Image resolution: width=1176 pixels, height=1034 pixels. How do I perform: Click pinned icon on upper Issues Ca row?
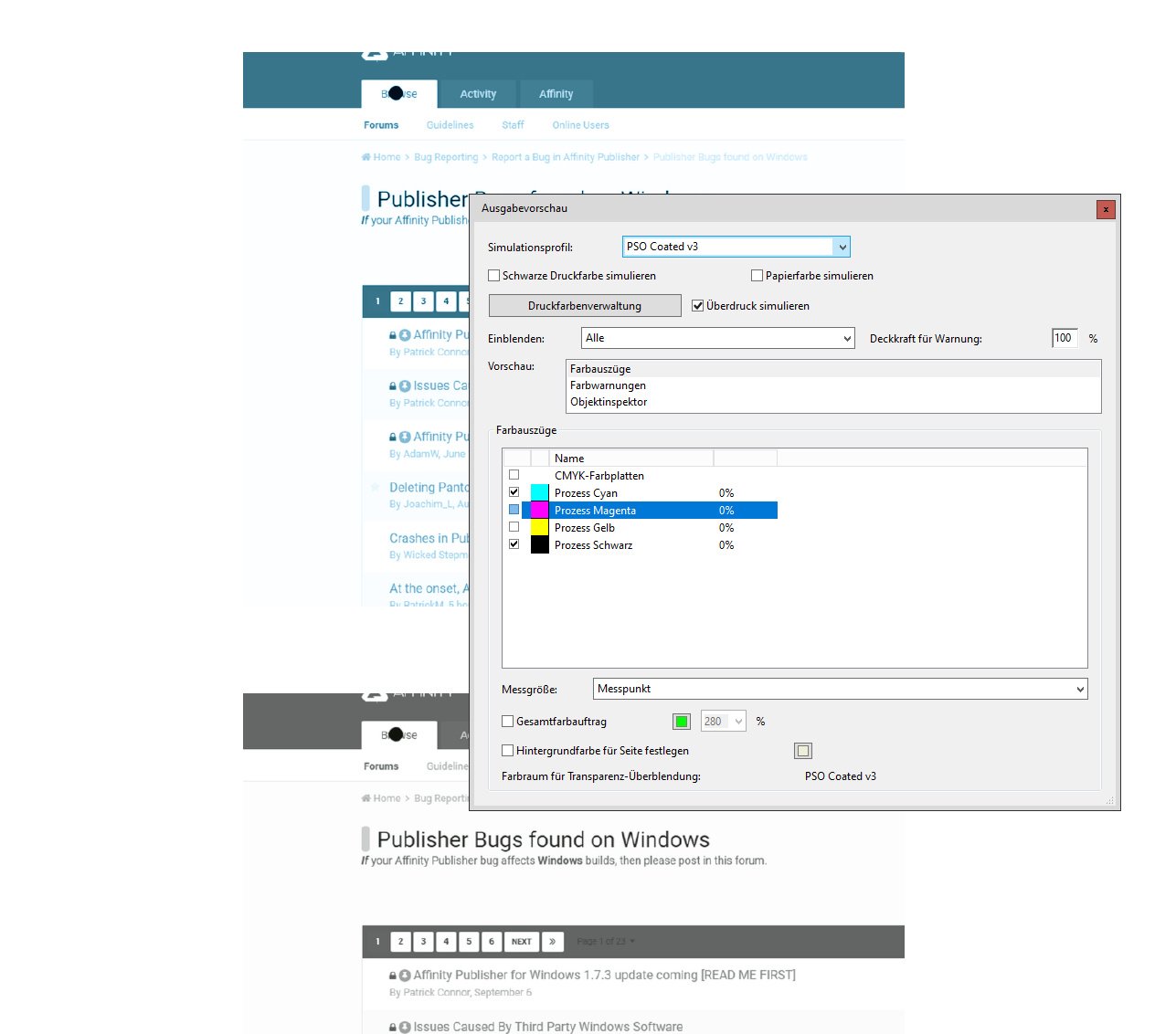coord(405,386)
